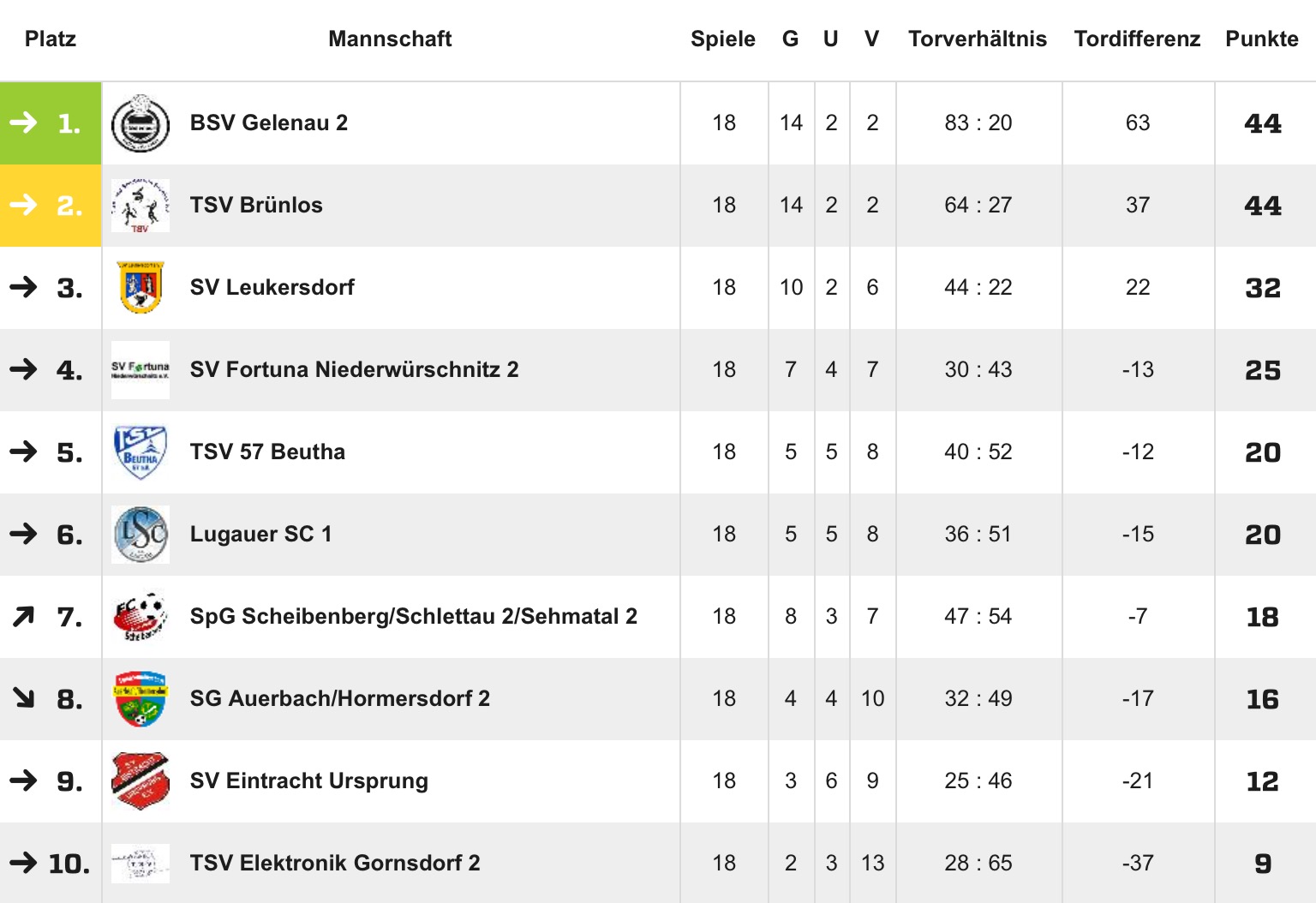This screenshot has height=903, width=1316.
Task: Open the Scheibenberg/Schlettau football logo
Action: [x=141, y=617]
